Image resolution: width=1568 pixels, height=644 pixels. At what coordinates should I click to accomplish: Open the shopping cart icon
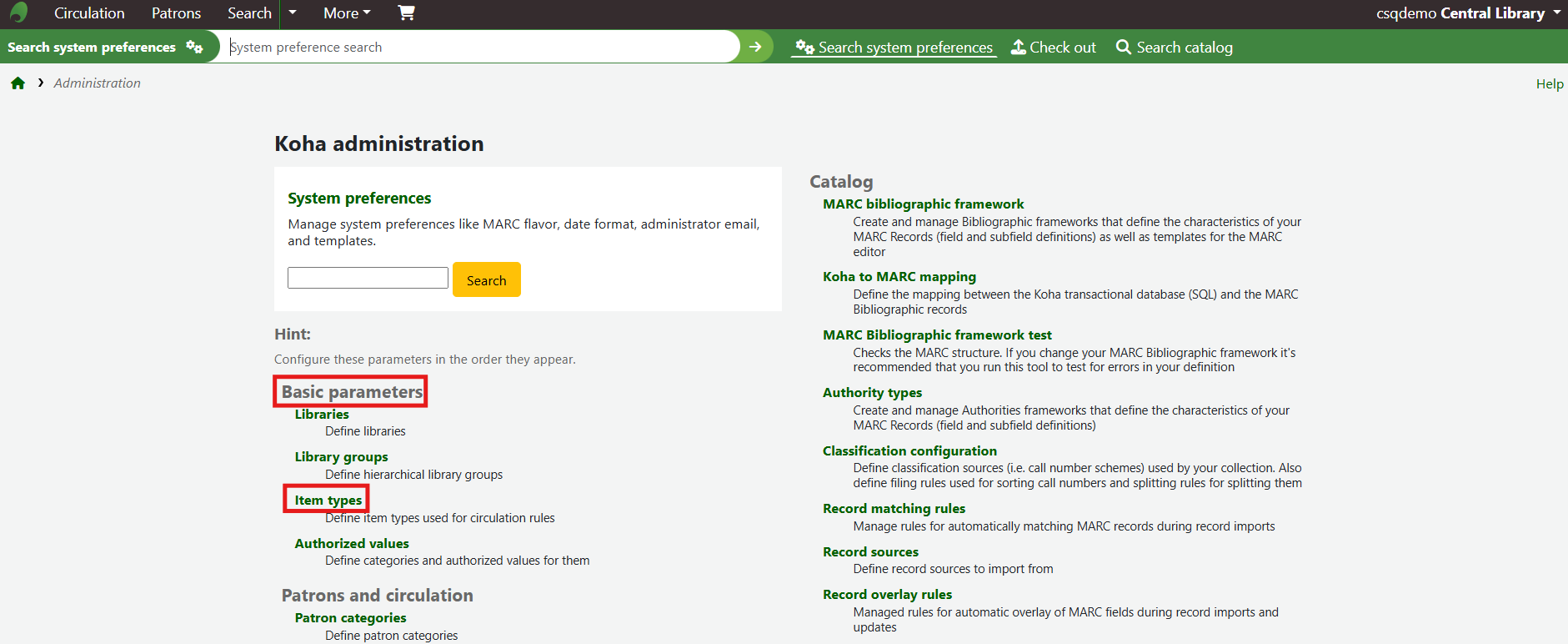[x=406, y=13]
